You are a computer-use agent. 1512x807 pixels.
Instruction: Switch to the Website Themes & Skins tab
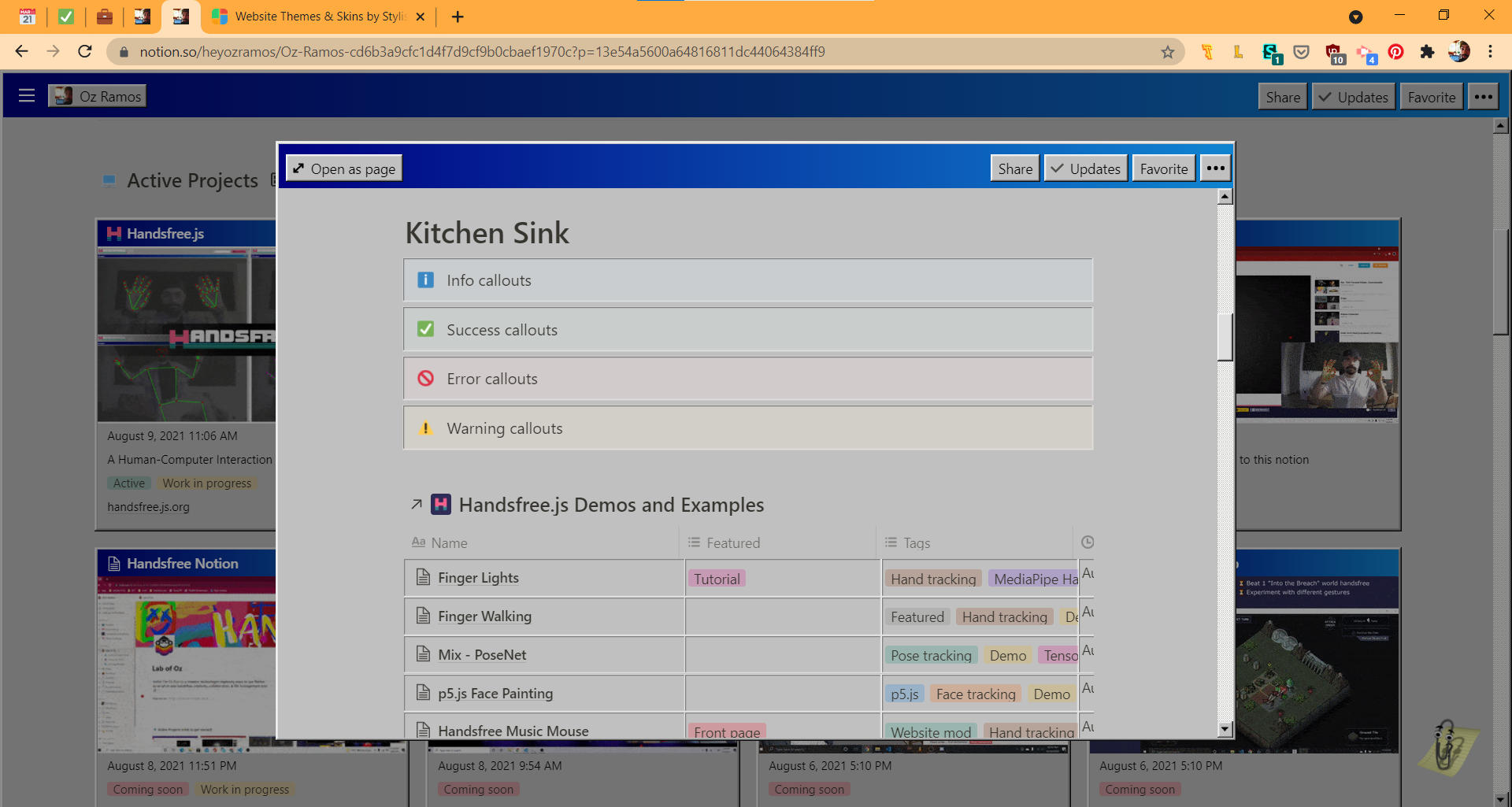[x=319, y=17]
